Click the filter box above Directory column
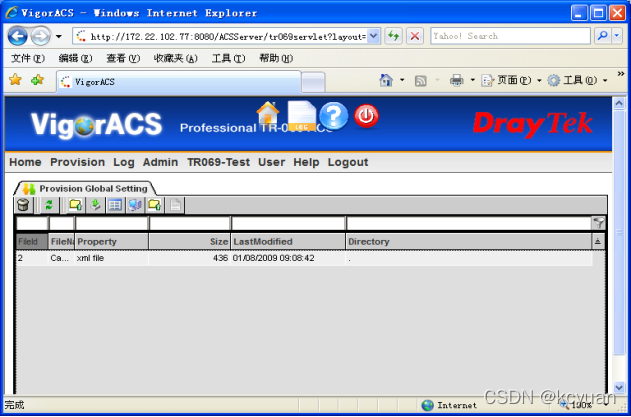This screenshot has height=417, width=631. [x=469, y=223]
